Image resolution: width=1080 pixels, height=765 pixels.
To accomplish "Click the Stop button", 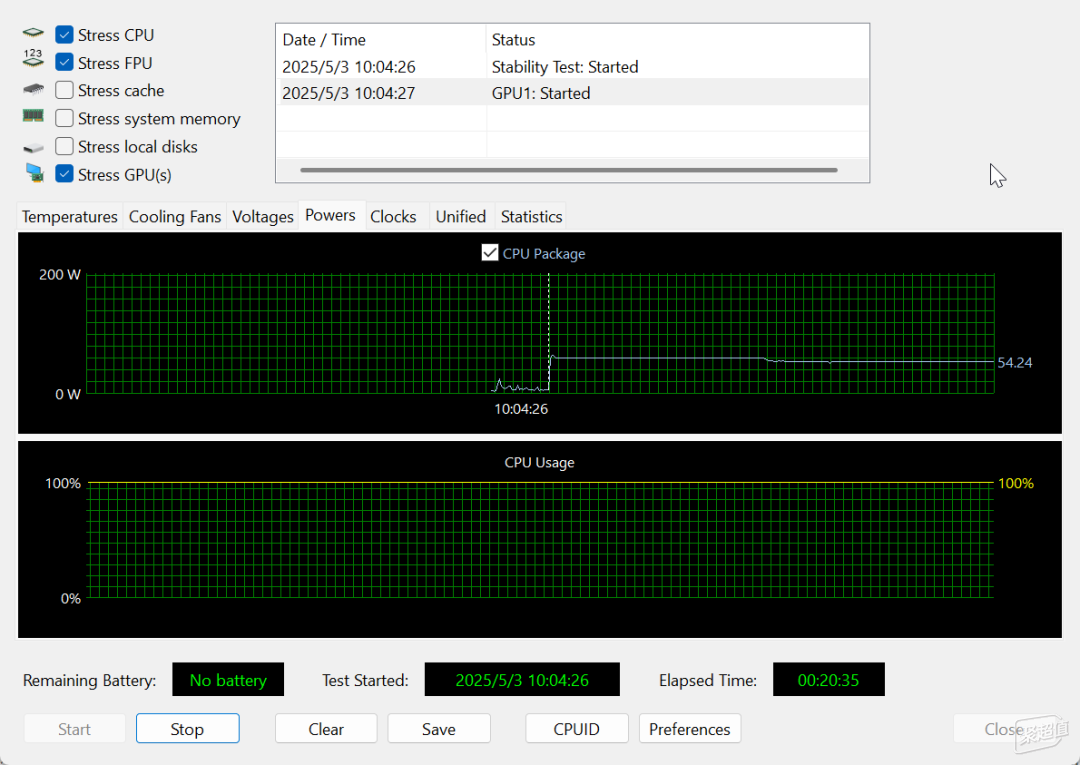I will coord(187,729).
